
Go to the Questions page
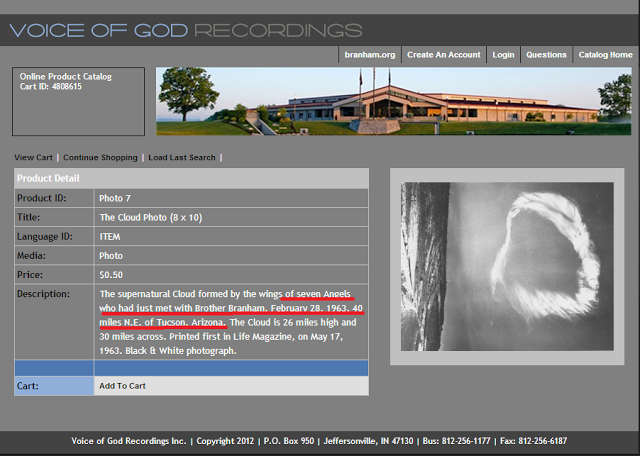[546, 55]
